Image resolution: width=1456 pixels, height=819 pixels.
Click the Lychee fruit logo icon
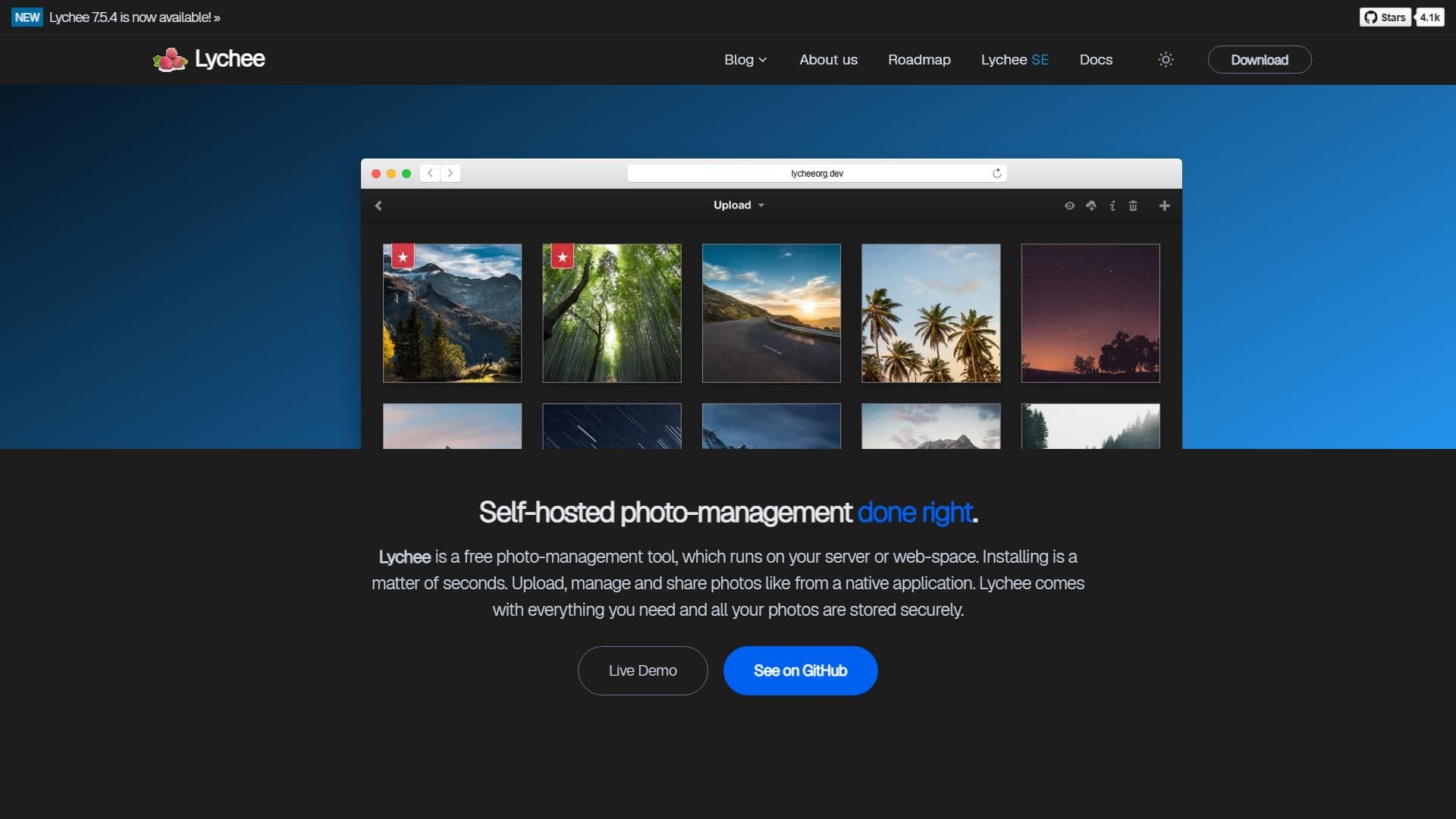170,59
